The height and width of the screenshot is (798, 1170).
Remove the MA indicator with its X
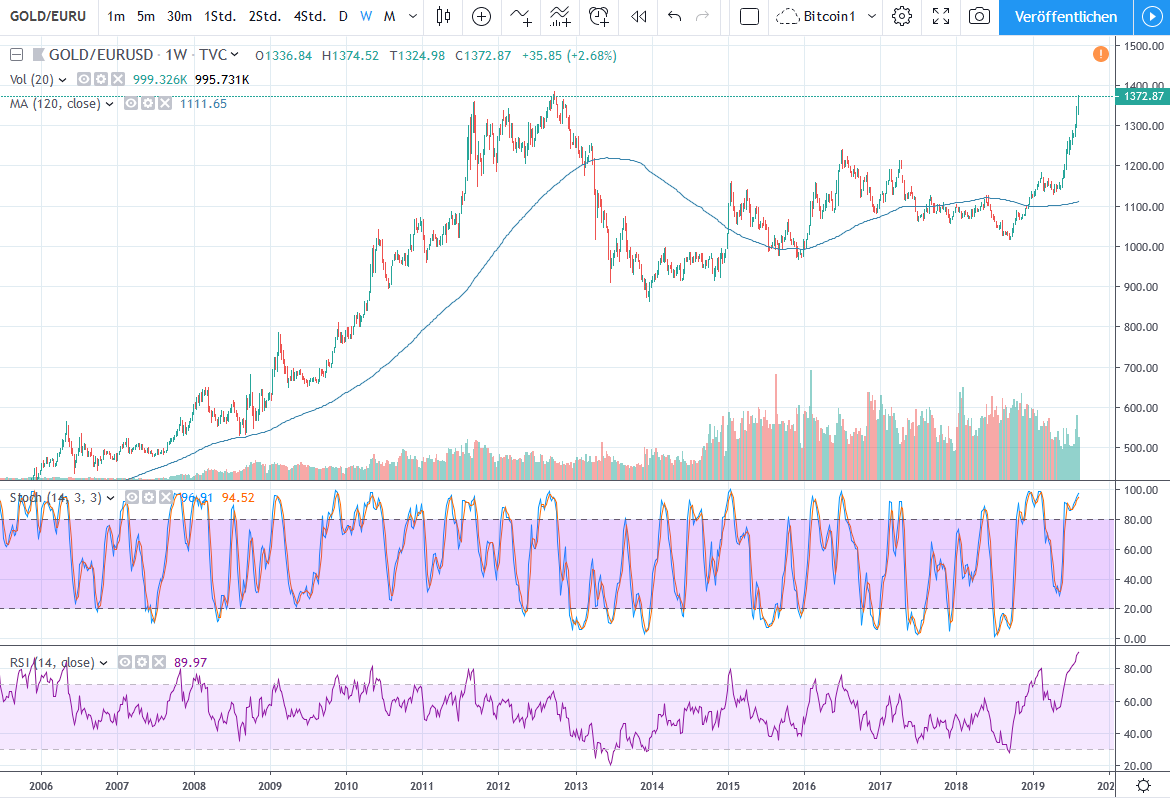tap(164, 104)
